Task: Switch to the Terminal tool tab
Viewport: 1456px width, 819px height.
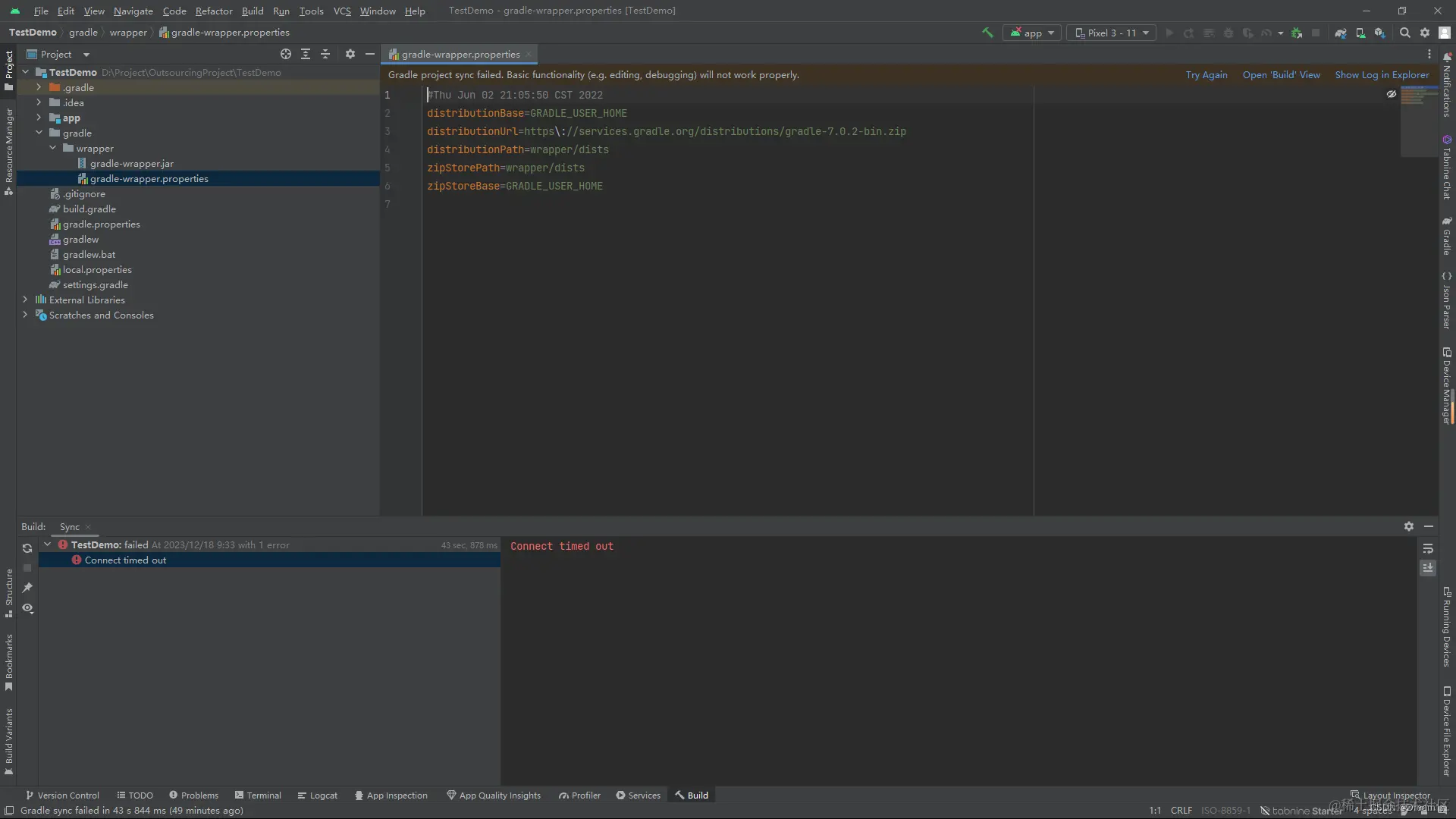Action: 258,795
